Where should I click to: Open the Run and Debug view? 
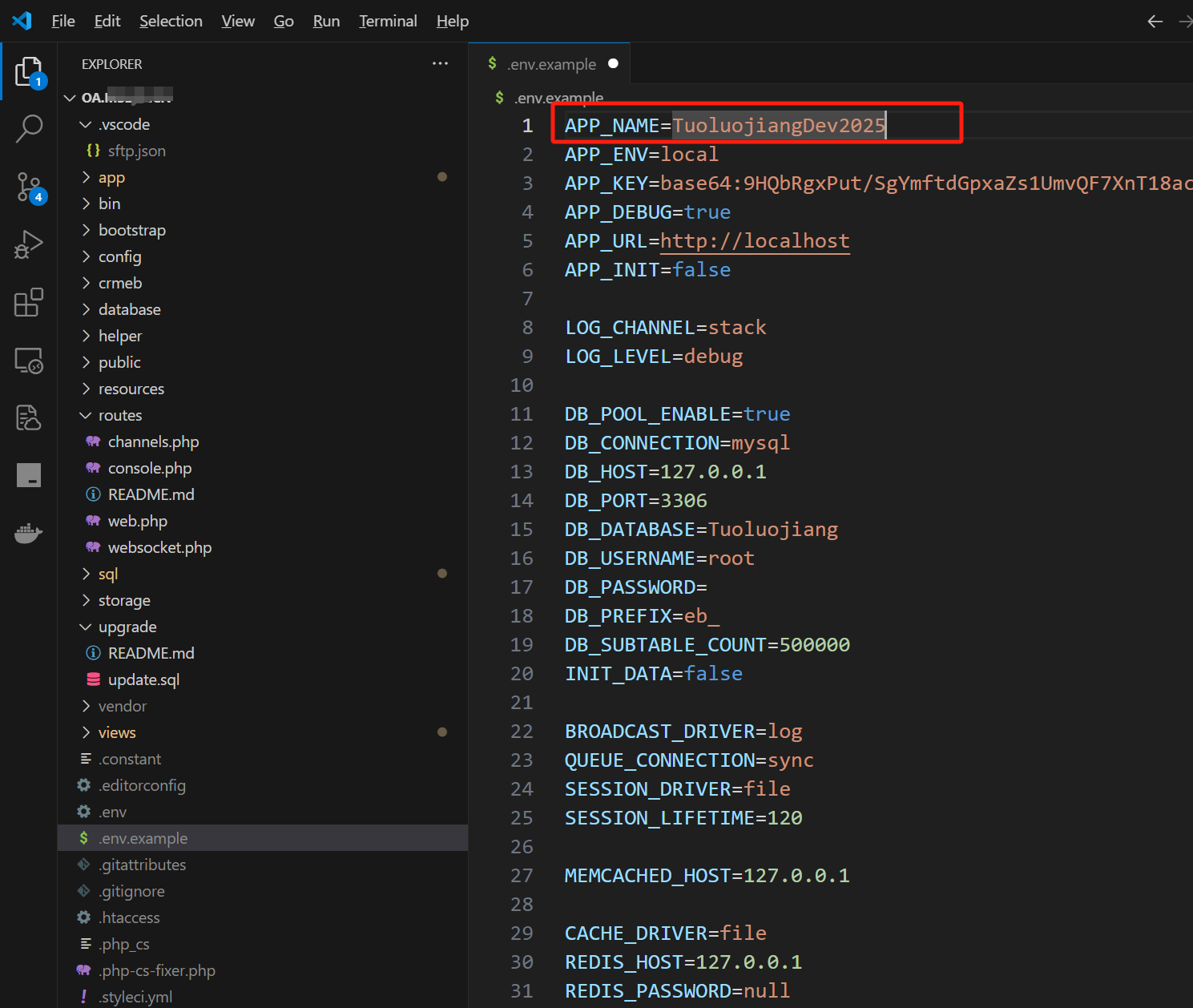point(29,244)
